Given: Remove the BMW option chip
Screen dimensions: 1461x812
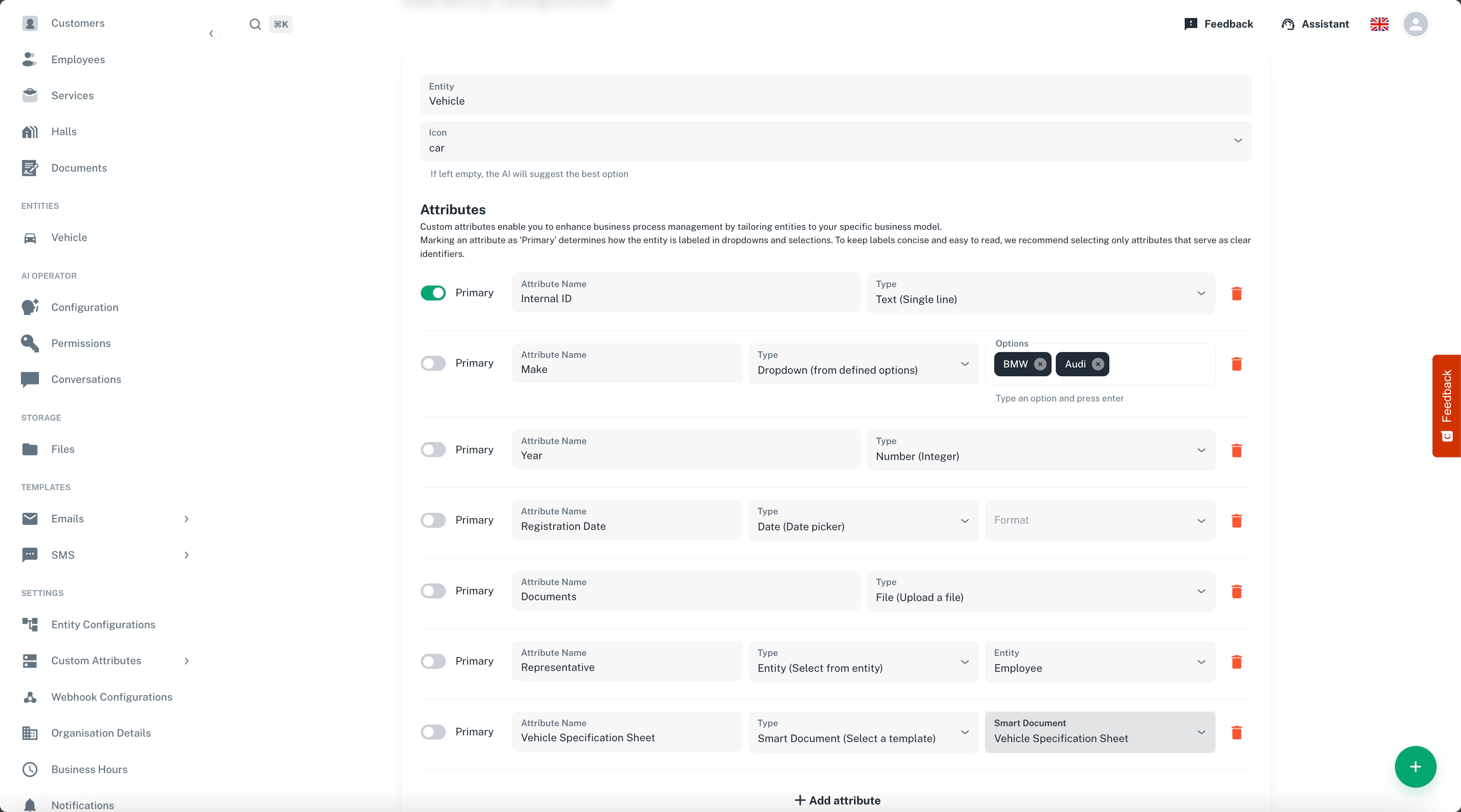Looking at the screenshot, I should 1039,364.
